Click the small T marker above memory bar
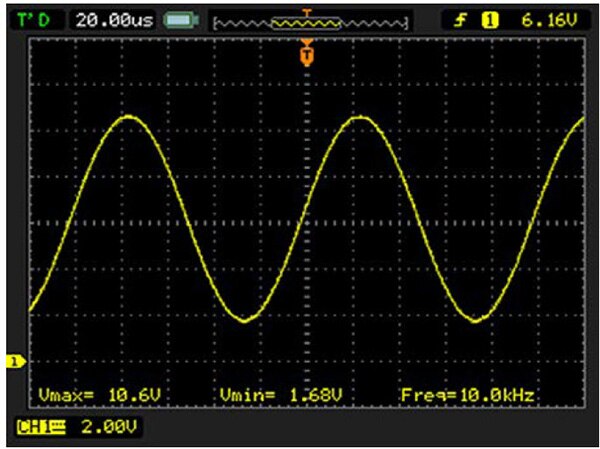600x449 pixels. pyautogui.click(x=307, y=11)
